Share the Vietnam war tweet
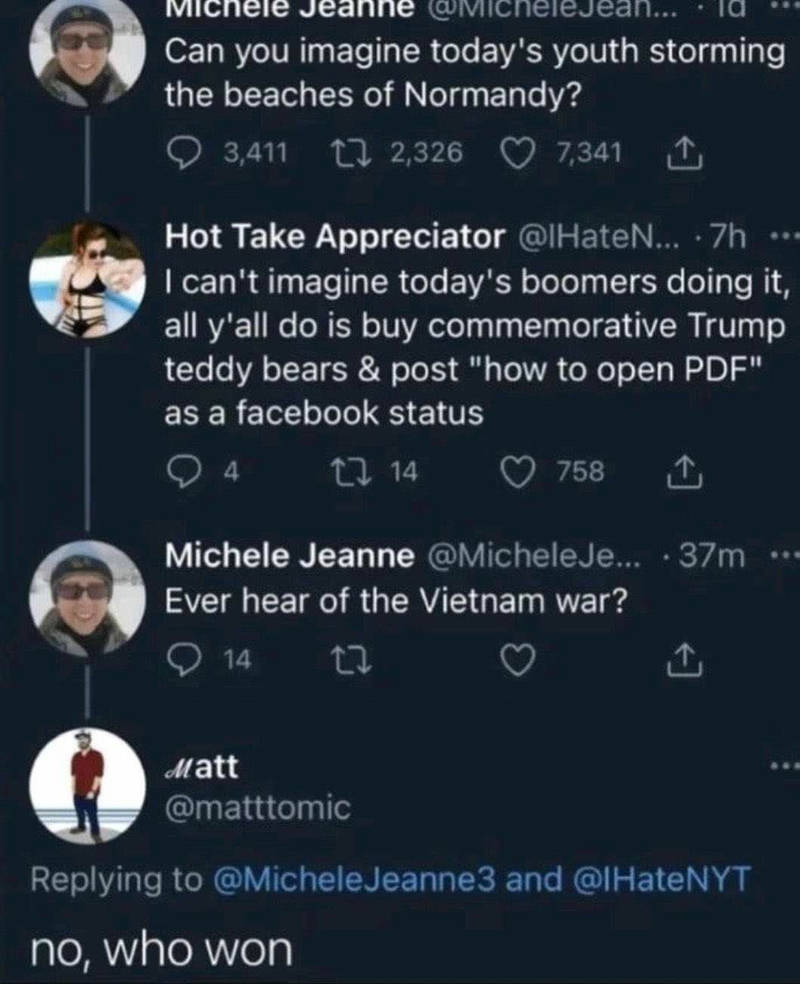 click(683, 661)
